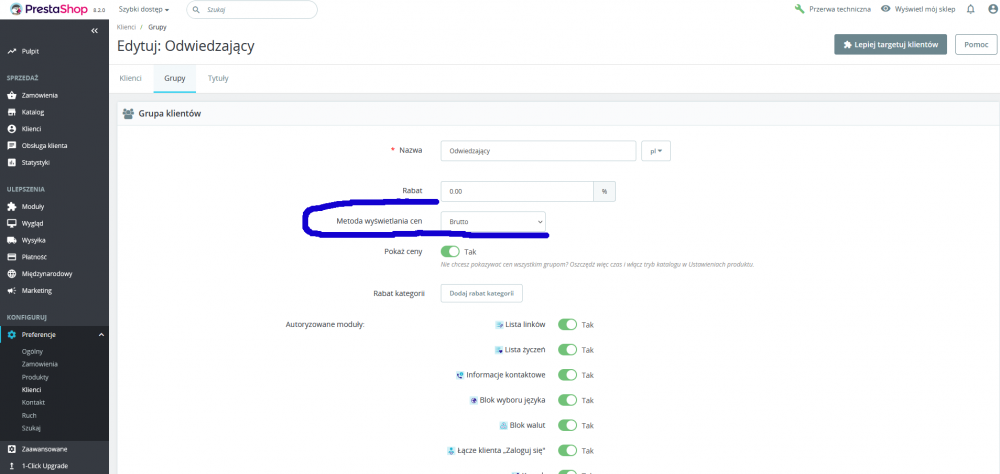Open 1-Click Upgrade in sidebar
Screen dimensions: 1000x474
(45, 466)
